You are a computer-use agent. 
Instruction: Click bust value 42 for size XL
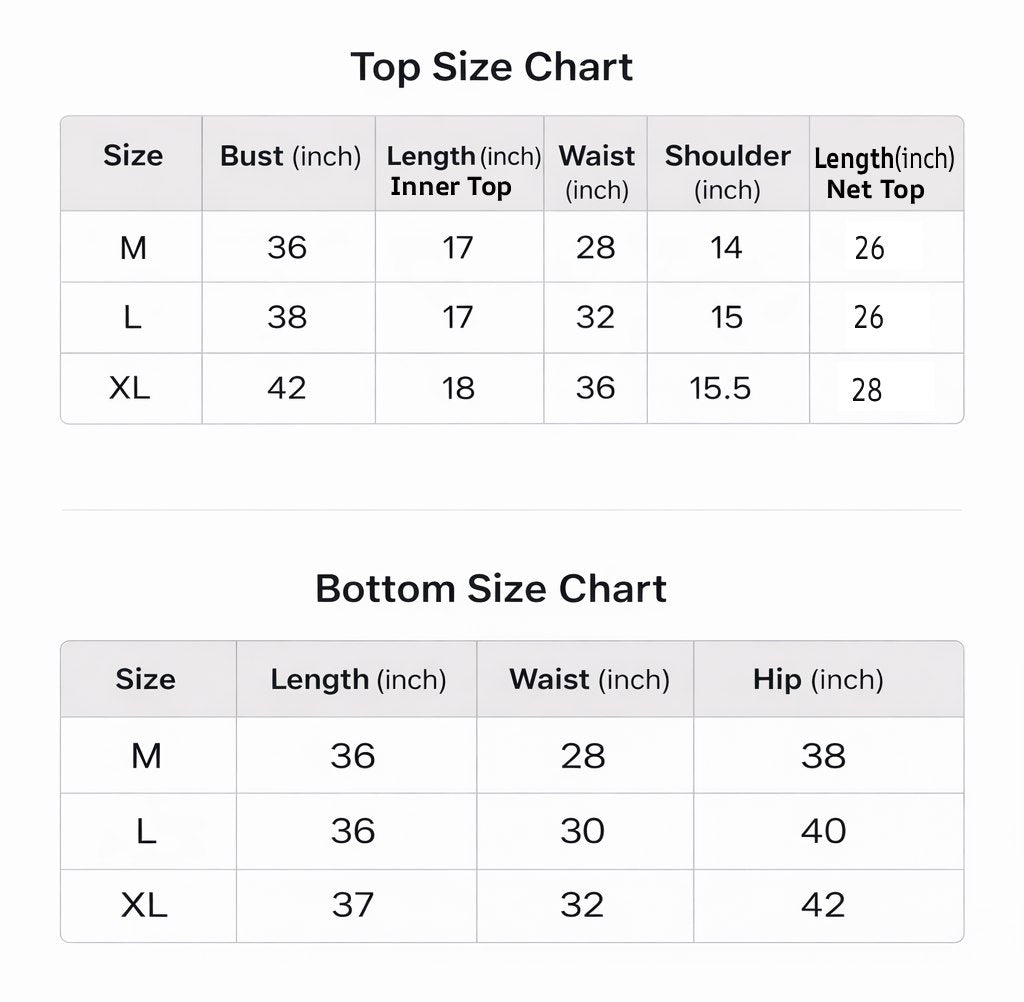click(287, 388)
